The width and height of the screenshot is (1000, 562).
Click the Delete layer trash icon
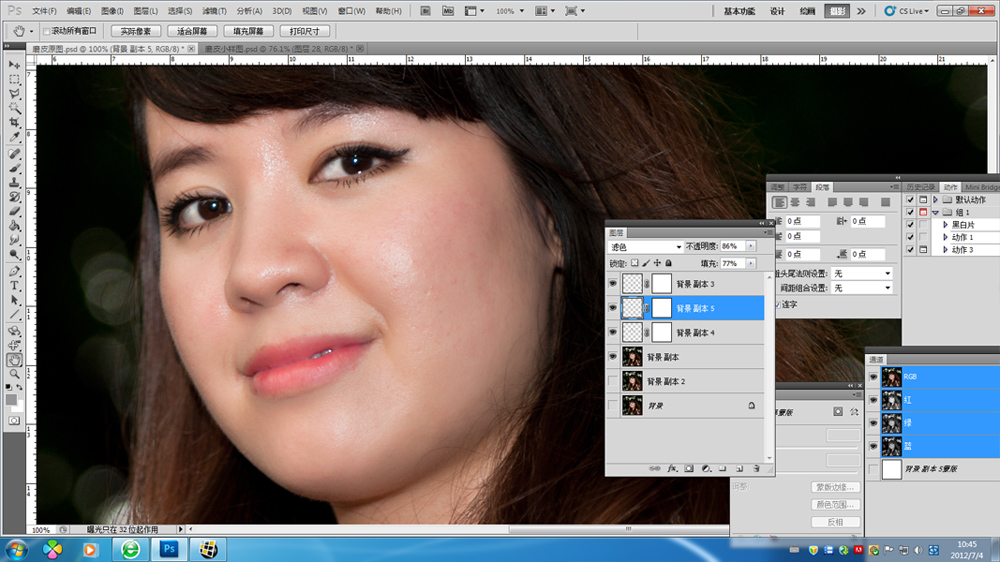click(756, 467)
